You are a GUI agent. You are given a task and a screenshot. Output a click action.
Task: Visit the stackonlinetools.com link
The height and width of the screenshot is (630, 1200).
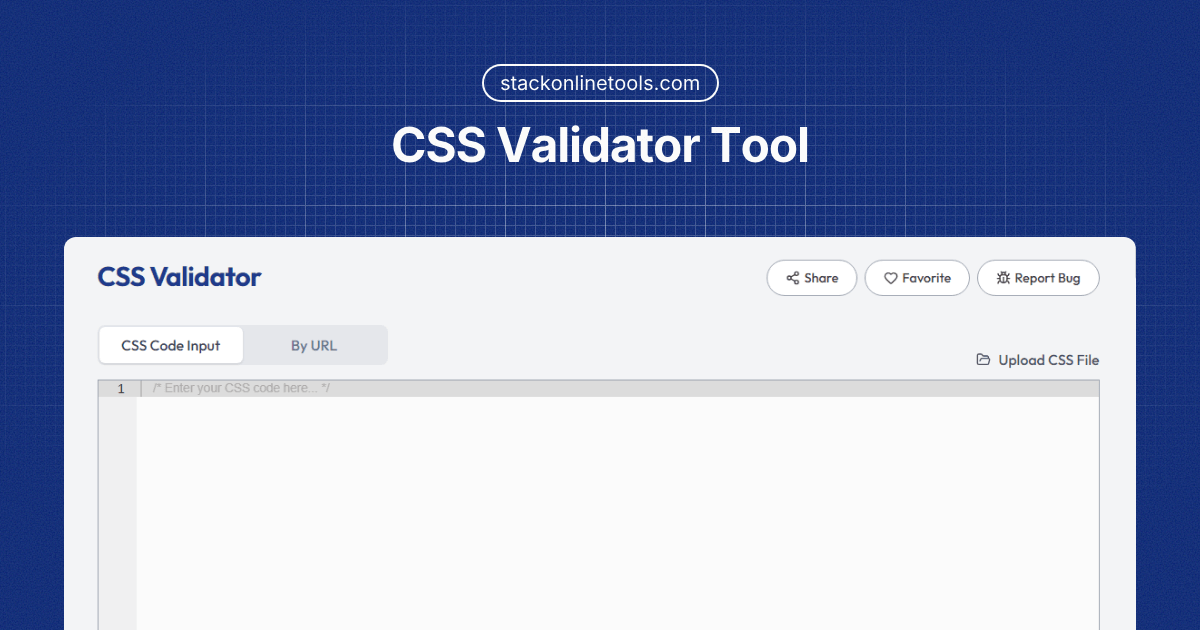[600, 83]
